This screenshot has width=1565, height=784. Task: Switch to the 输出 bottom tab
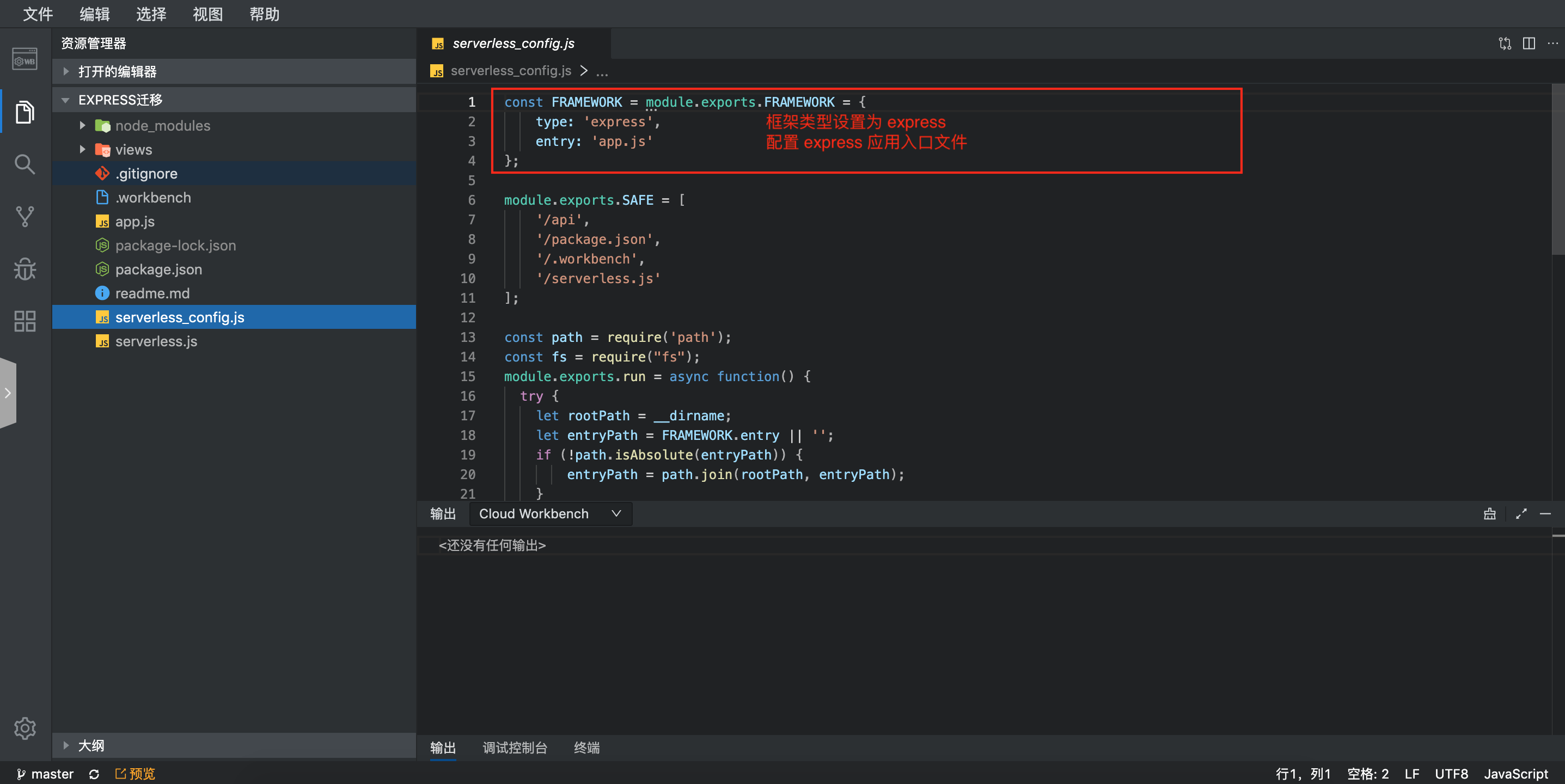coord(443,748)
